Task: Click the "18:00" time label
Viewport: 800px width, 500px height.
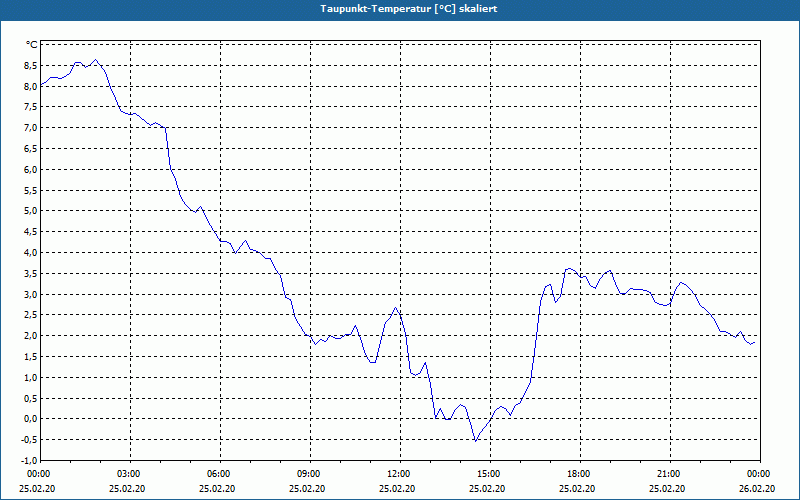Action: [x=578, y=474]
